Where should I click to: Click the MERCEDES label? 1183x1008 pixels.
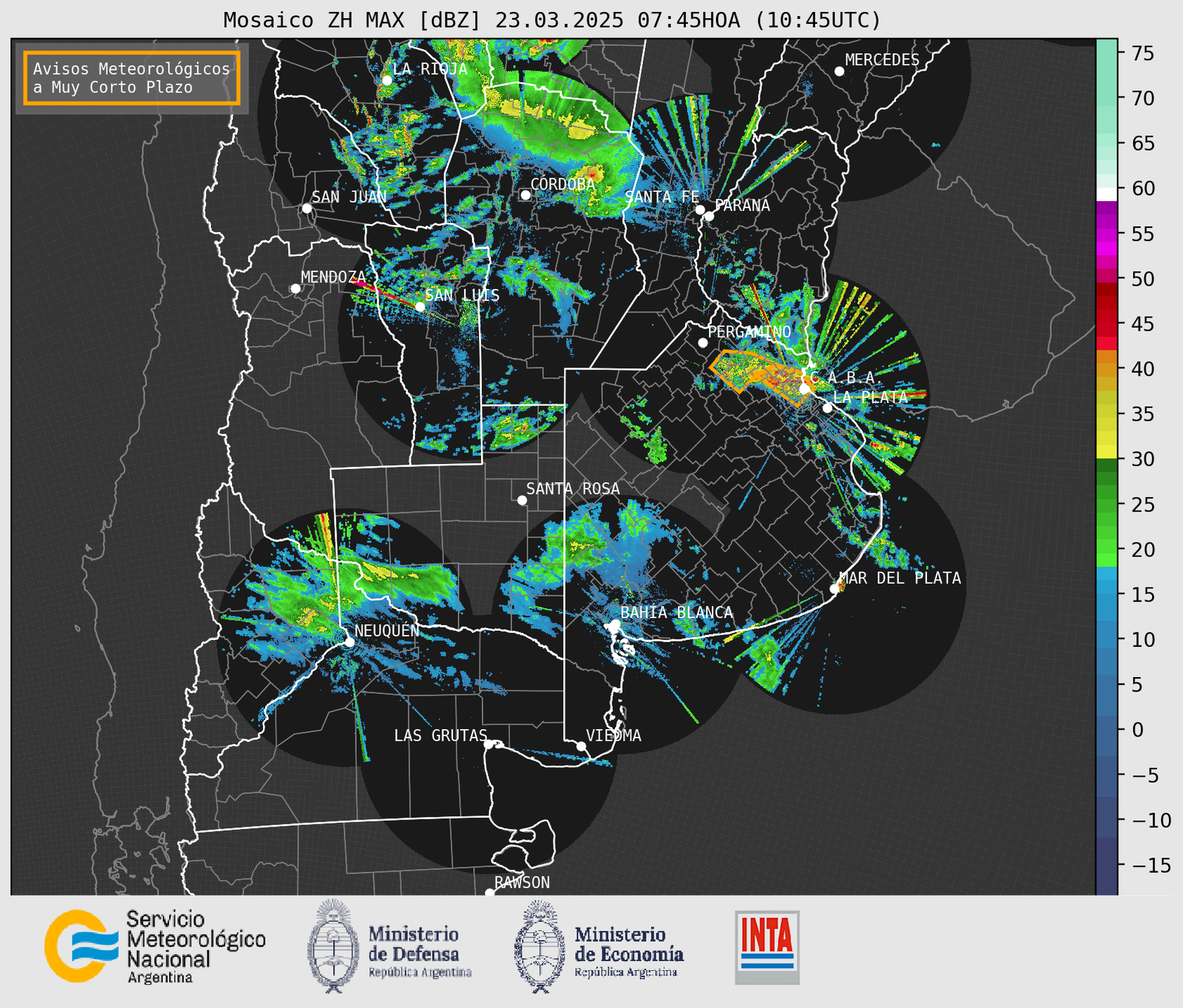pos(882,60)
